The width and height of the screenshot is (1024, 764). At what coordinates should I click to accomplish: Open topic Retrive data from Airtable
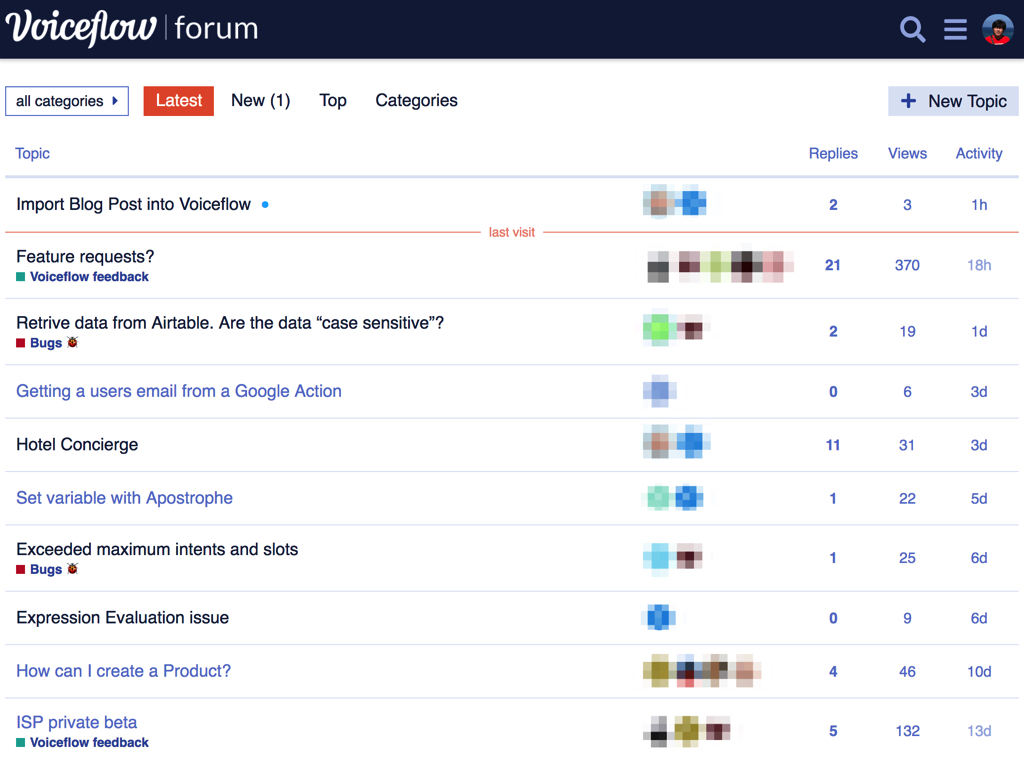click(x=230, y=323)
